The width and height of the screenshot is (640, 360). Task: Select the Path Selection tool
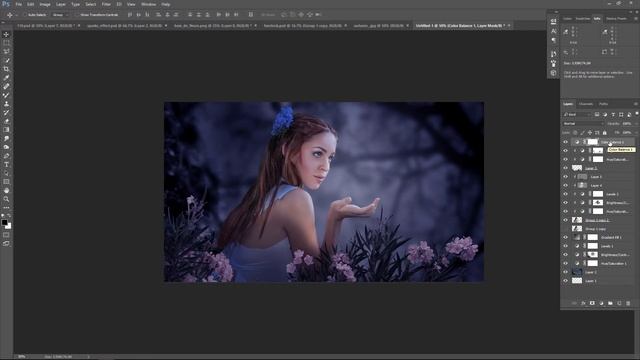(6, 173)
